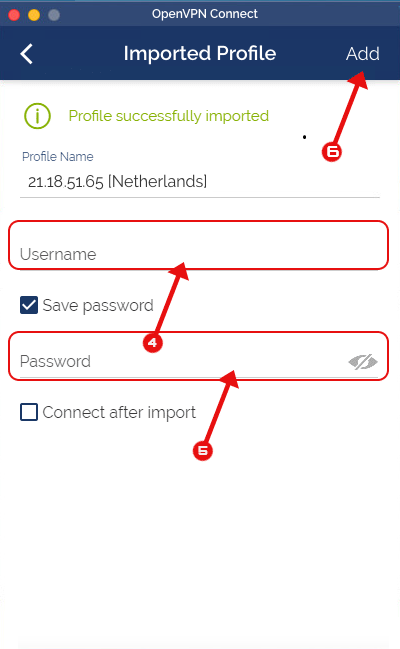Click the 'Connect after import' label
Viewport: 400px width, 649px height.
pos(119,413)
